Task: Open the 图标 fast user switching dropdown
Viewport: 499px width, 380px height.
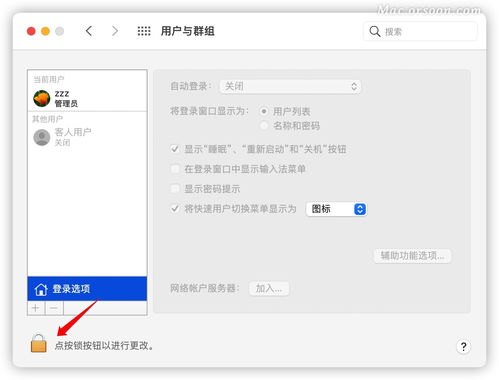Action: [x=336, y=209]
